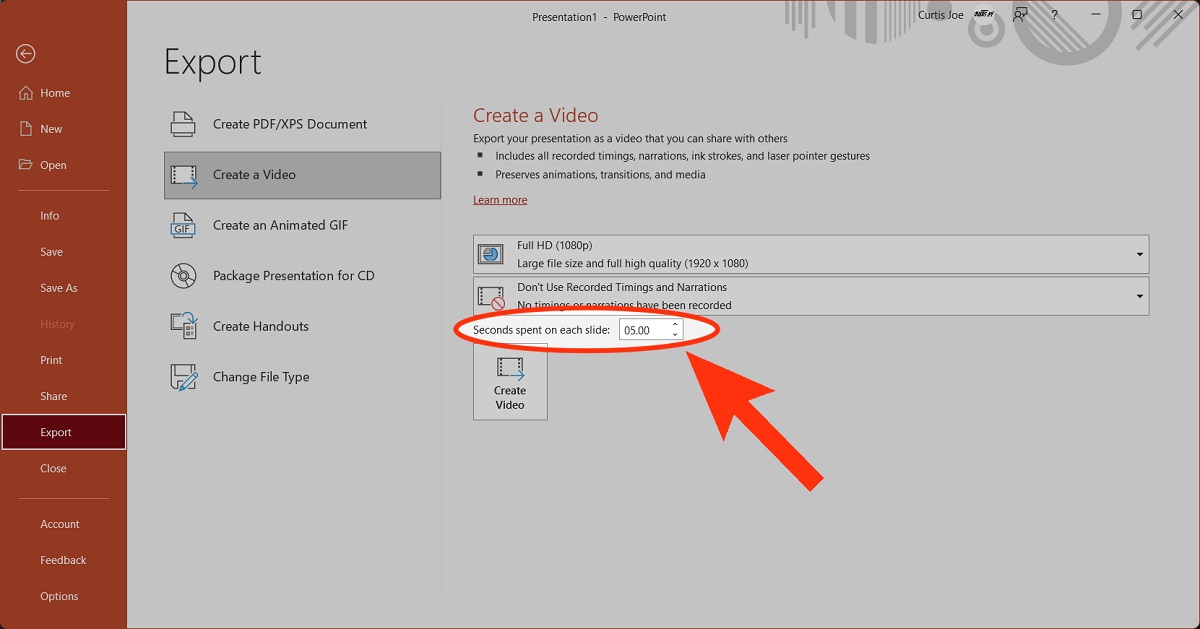The image size is (1200, 629).
Task: Follow the Learn more link
Action: pyautogui.click(x=500, y=200)
